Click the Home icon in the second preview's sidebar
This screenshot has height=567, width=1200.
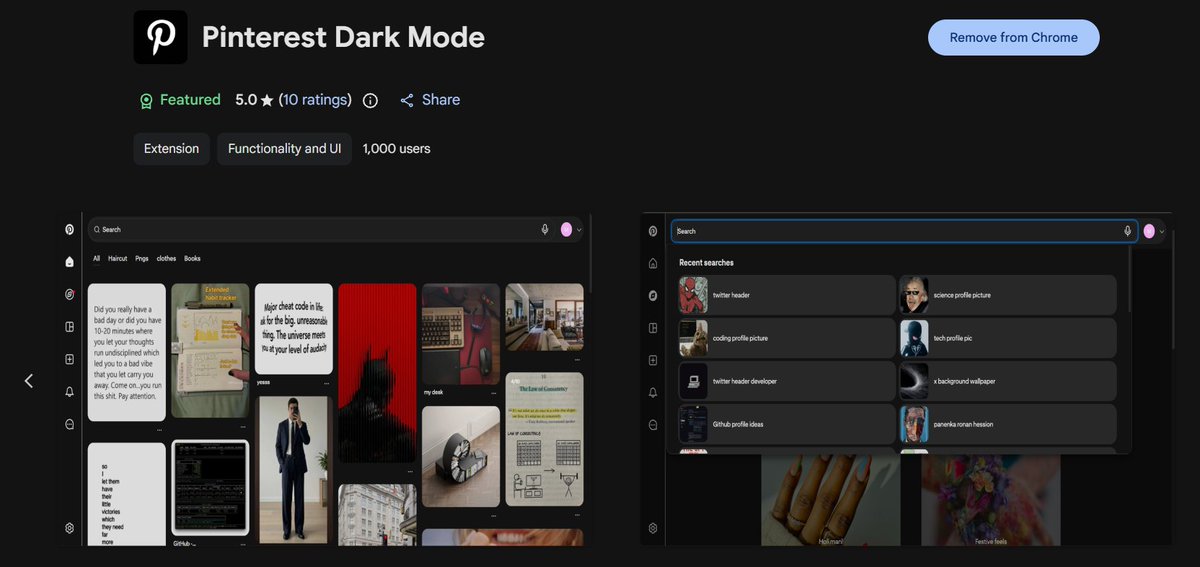click(653, 264)
